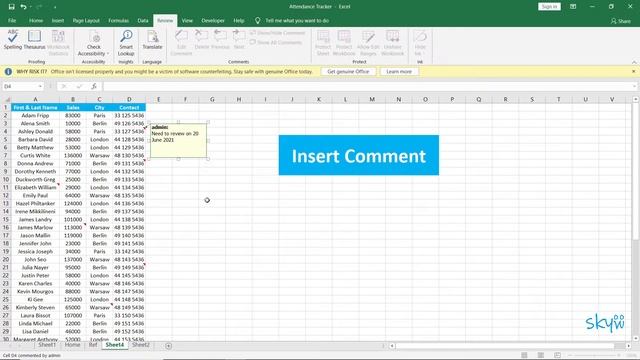Screen dimensions: 640x360
Task: Open Ribbon Display Options
Action: [x=573, y=7]
